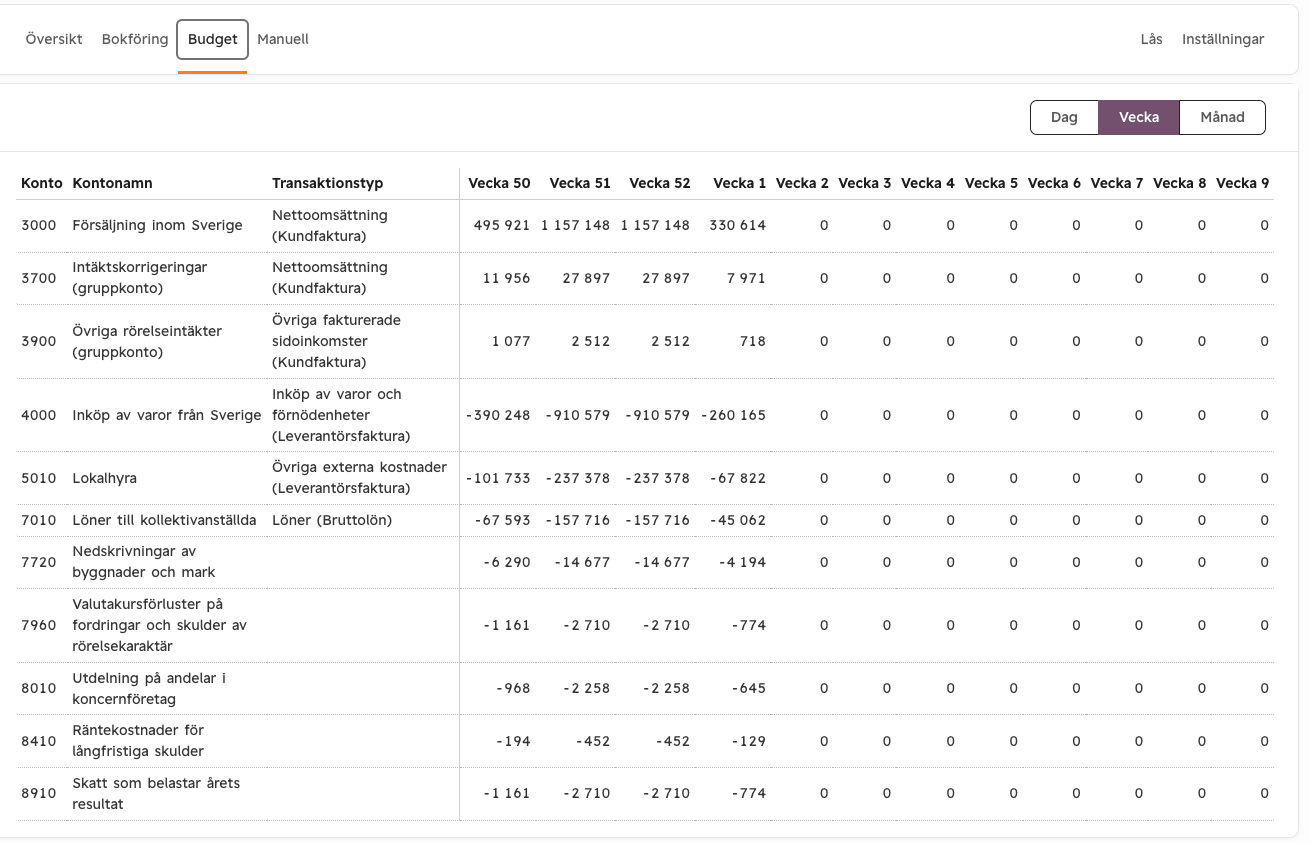The width and height of the screenshot is (1310, 843).
Task: Click the Transaktionstyp column header
Action: pyautogui.click(x=328, y=183)
